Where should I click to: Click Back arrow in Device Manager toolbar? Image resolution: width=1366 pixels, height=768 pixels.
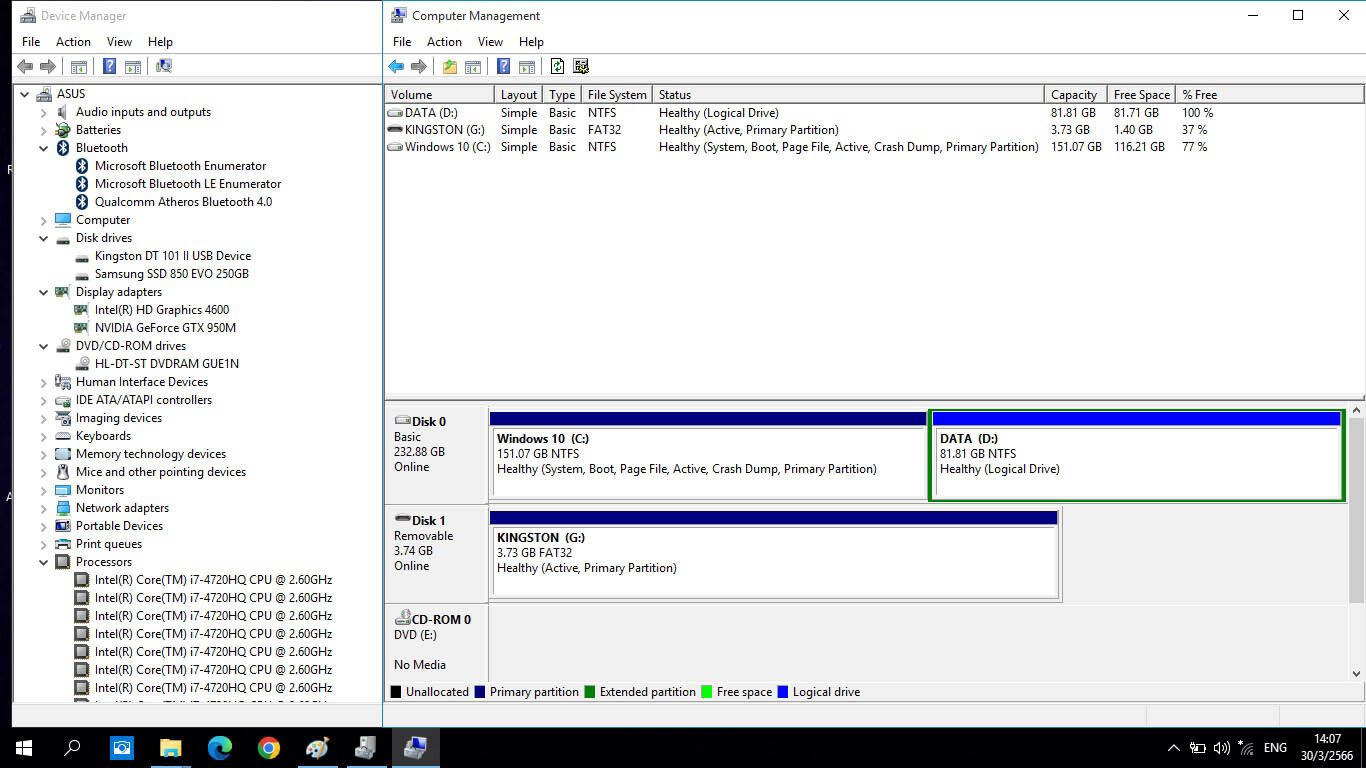(25, 66)
